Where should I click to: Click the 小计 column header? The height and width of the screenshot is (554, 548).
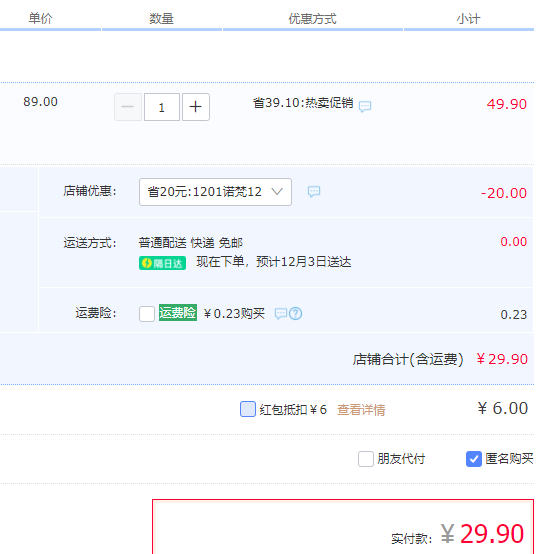pyautogui.click(x=469, y=18)
